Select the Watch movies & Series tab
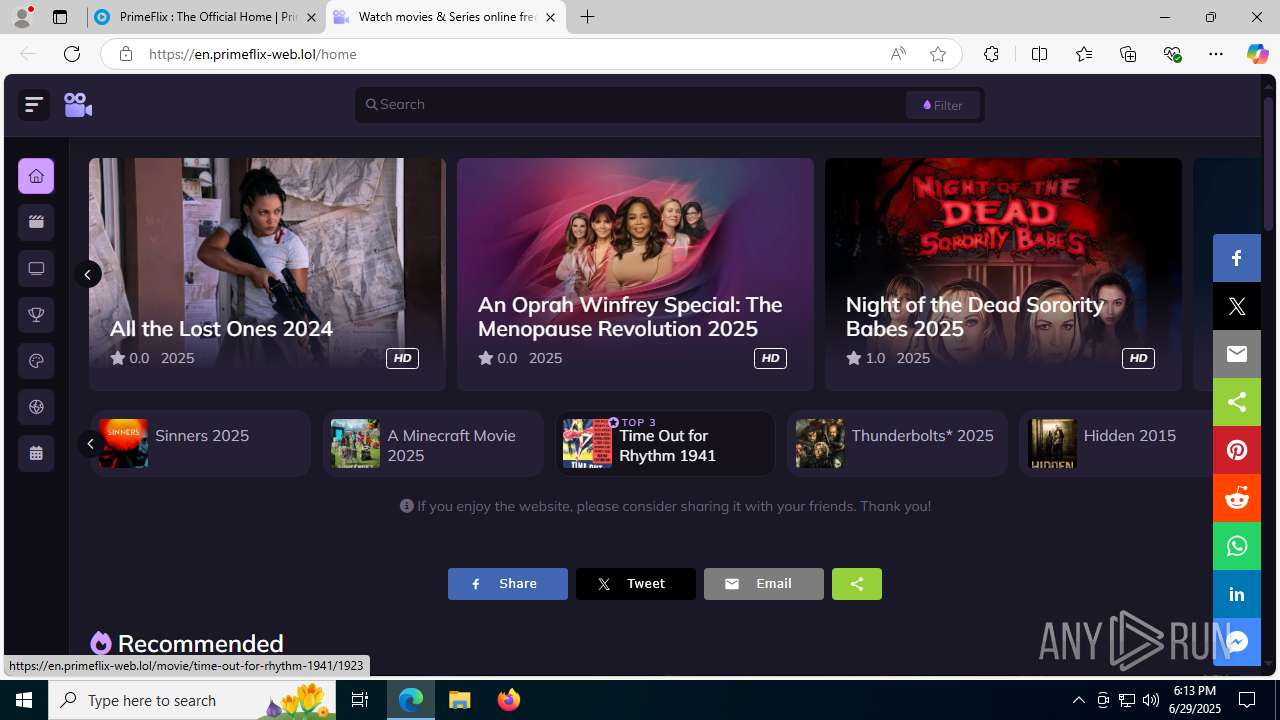Screen dimensions: 1280x720 (446, 17)
